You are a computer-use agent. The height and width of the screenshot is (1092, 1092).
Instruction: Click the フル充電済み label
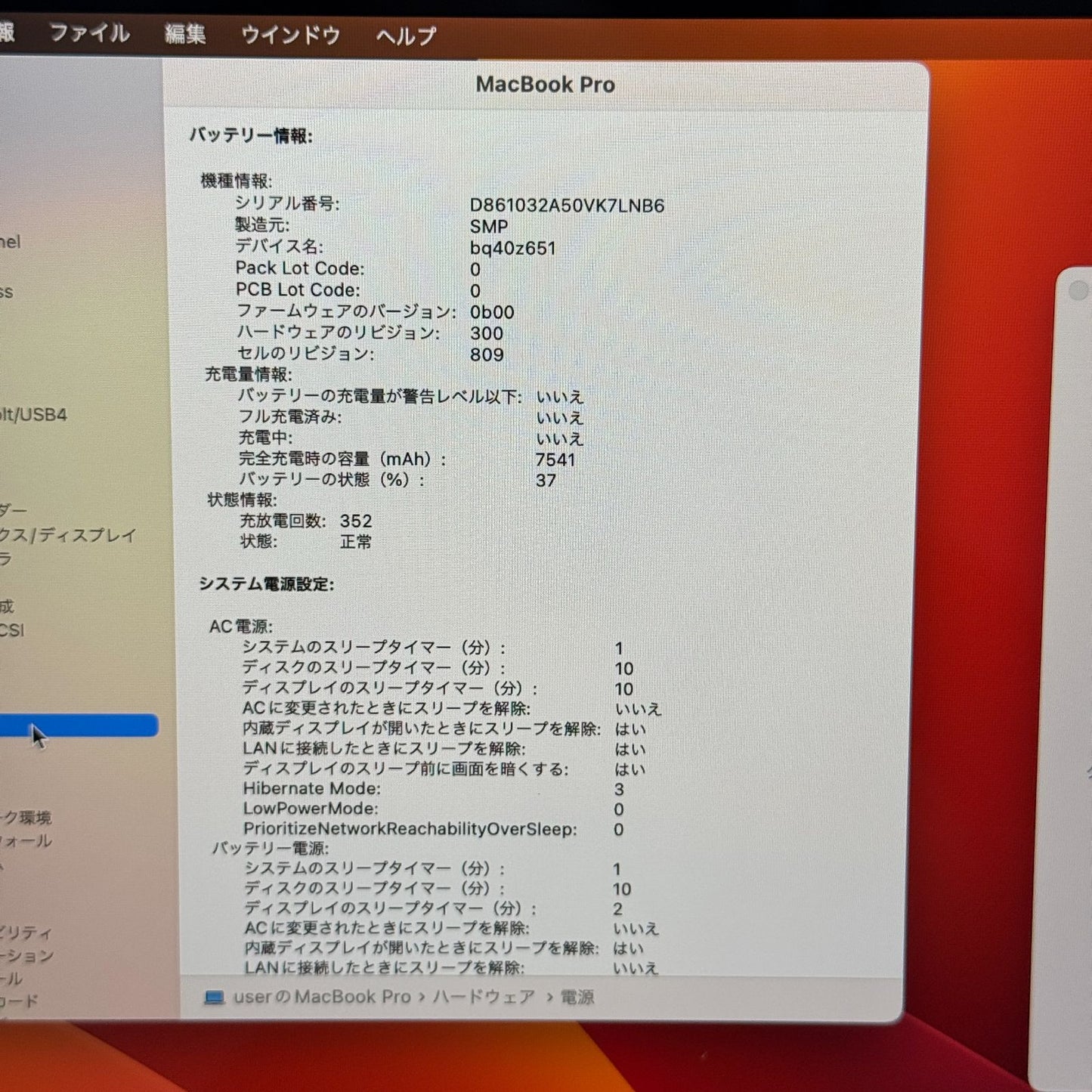(x=289, y=417)
